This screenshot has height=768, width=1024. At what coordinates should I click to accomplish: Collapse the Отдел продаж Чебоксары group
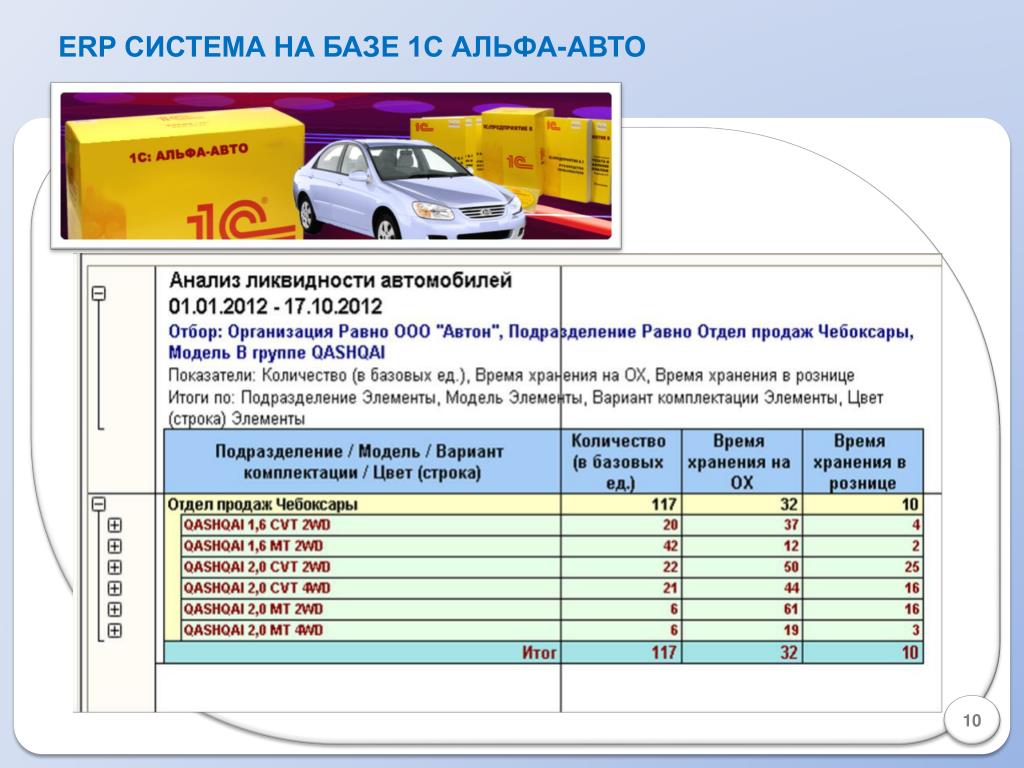(x=99, y=504)
